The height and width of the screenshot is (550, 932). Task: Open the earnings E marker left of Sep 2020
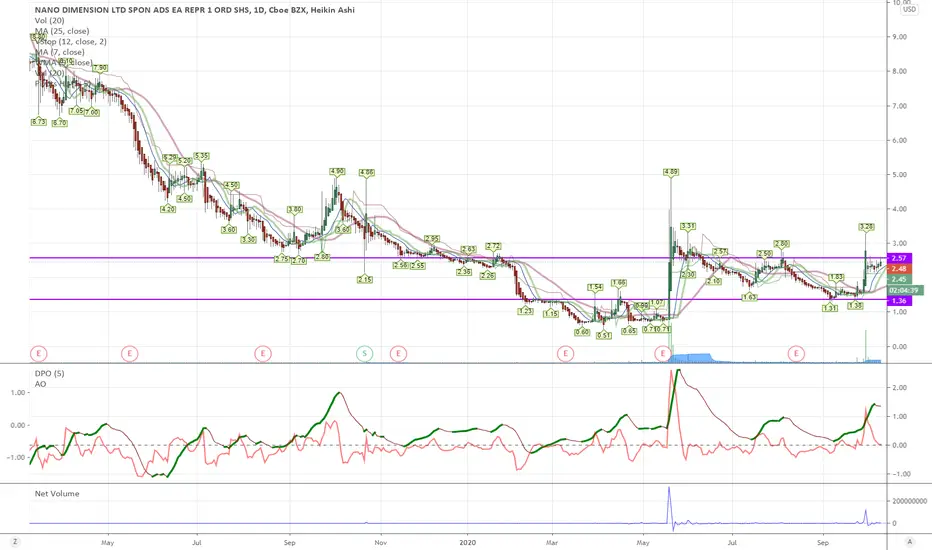click(x=796, y=354)
